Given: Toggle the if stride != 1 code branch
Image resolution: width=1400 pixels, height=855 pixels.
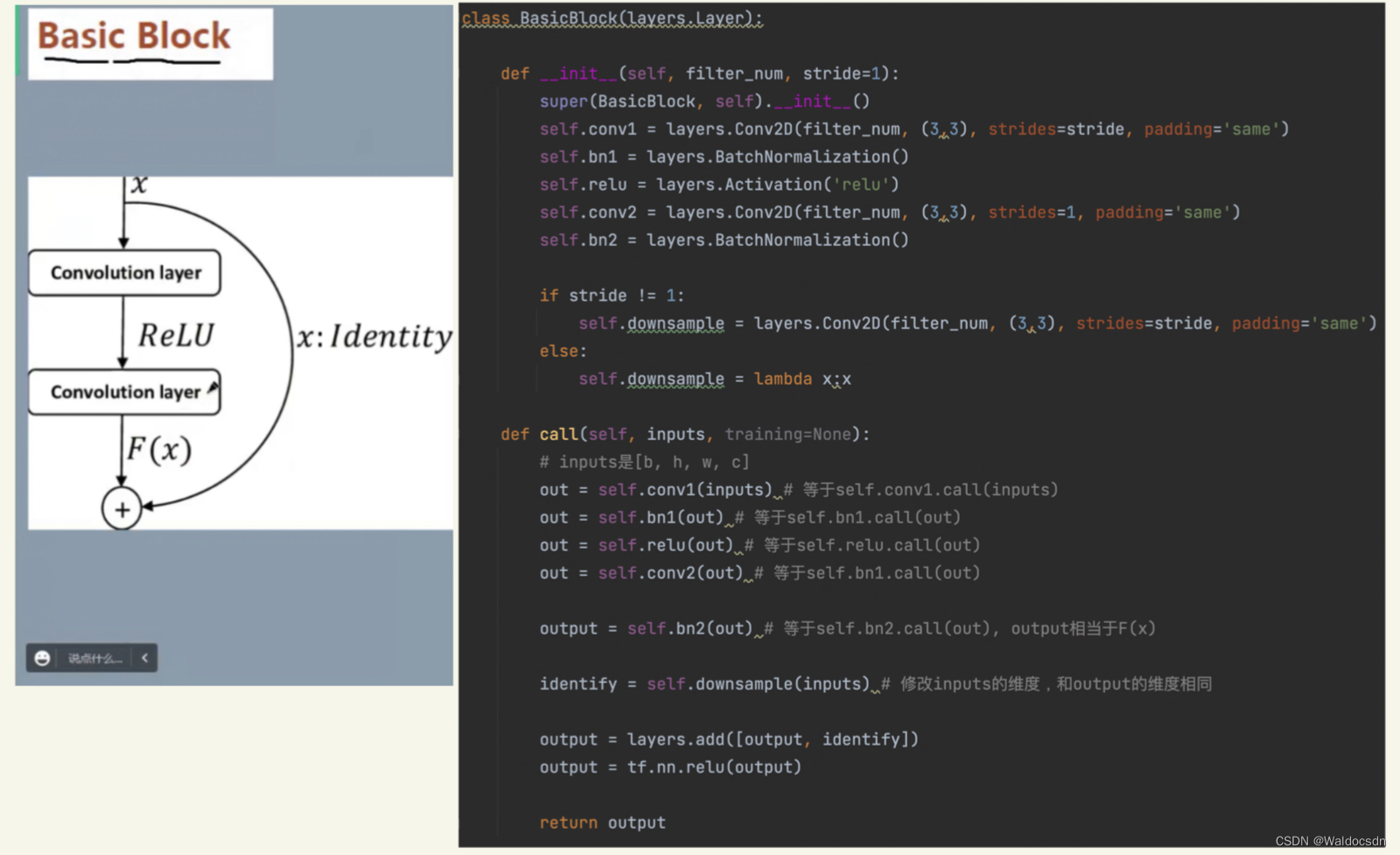Looking at the screenshot, I should 612,295.
